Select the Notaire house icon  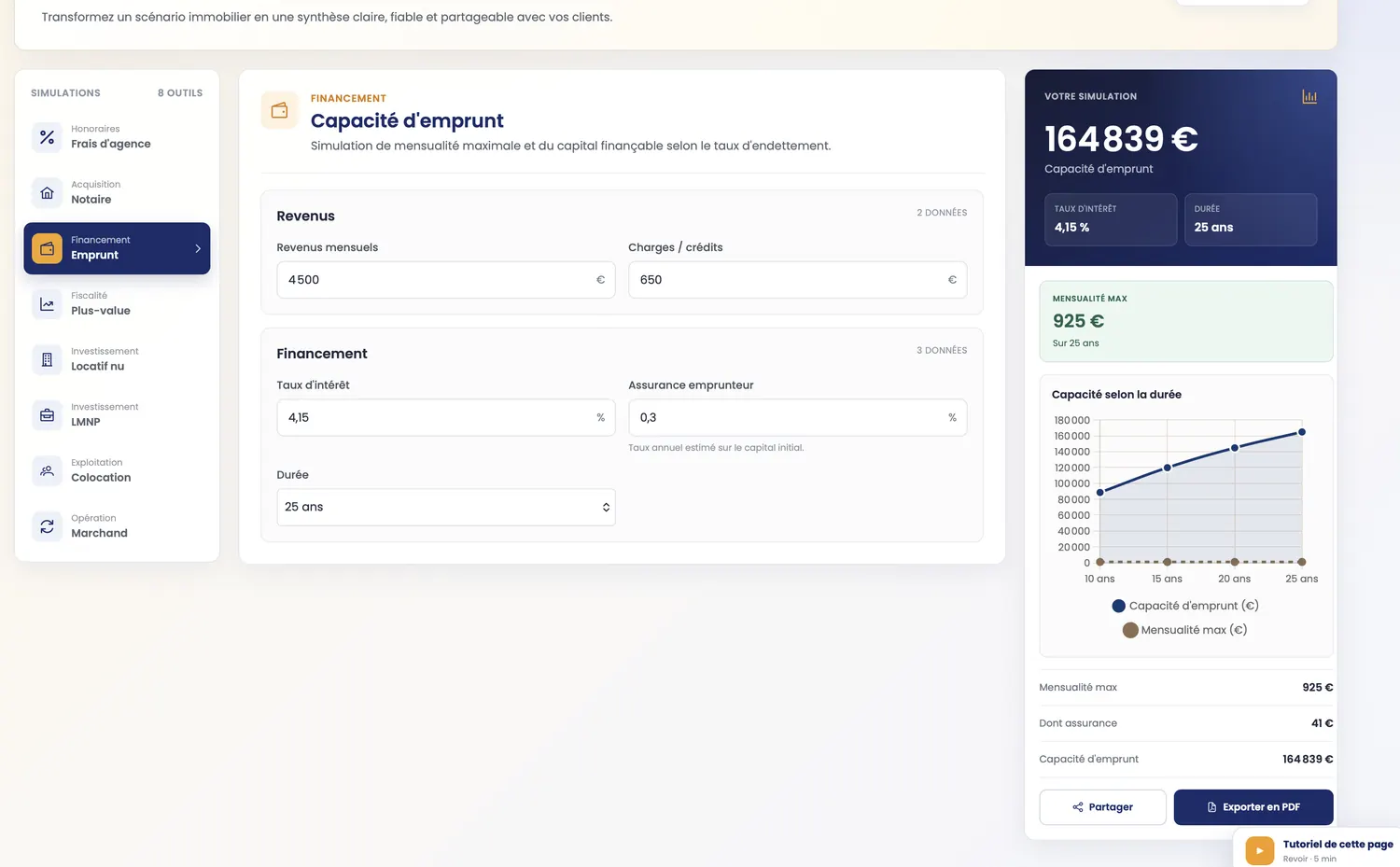tap(47, 193)
